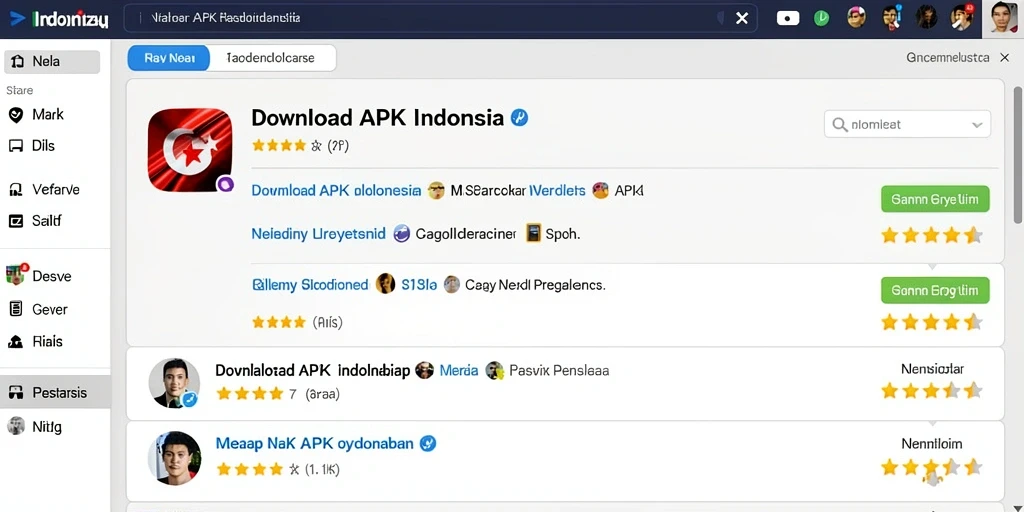The height and width of the screenshot is (512, 1024).
Task: Open the white video camera icon in top bar
Action: (x=788, y=18)
